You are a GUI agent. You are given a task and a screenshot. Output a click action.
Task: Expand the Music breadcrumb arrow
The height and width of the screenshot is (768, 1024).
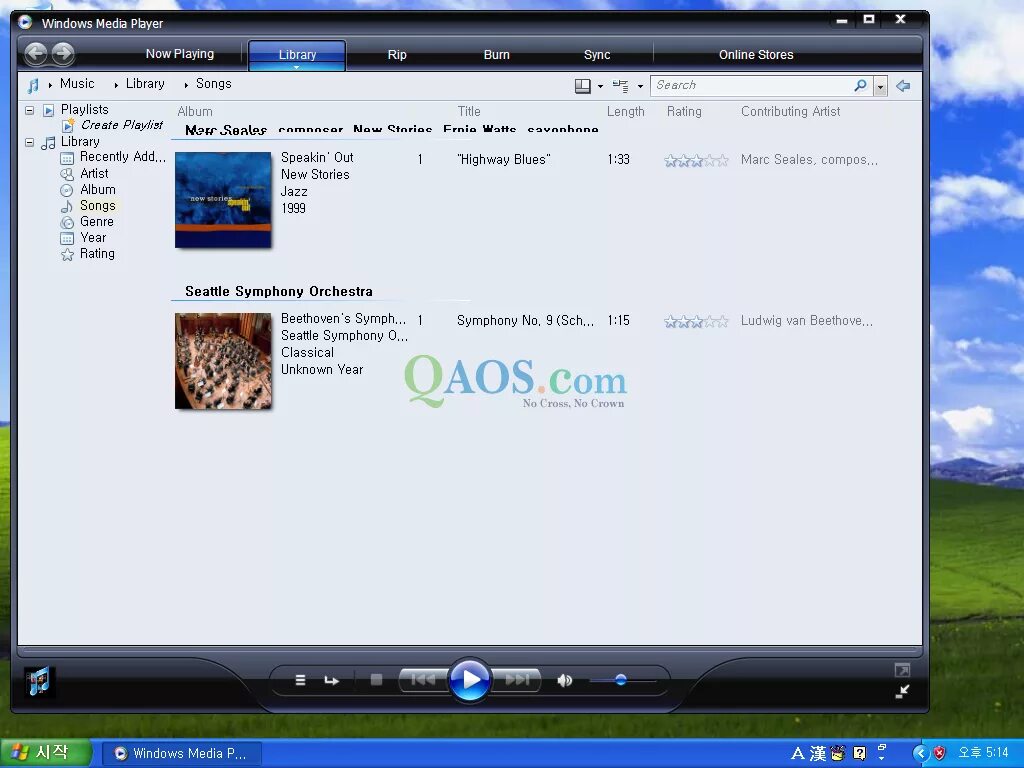[50, 85]
